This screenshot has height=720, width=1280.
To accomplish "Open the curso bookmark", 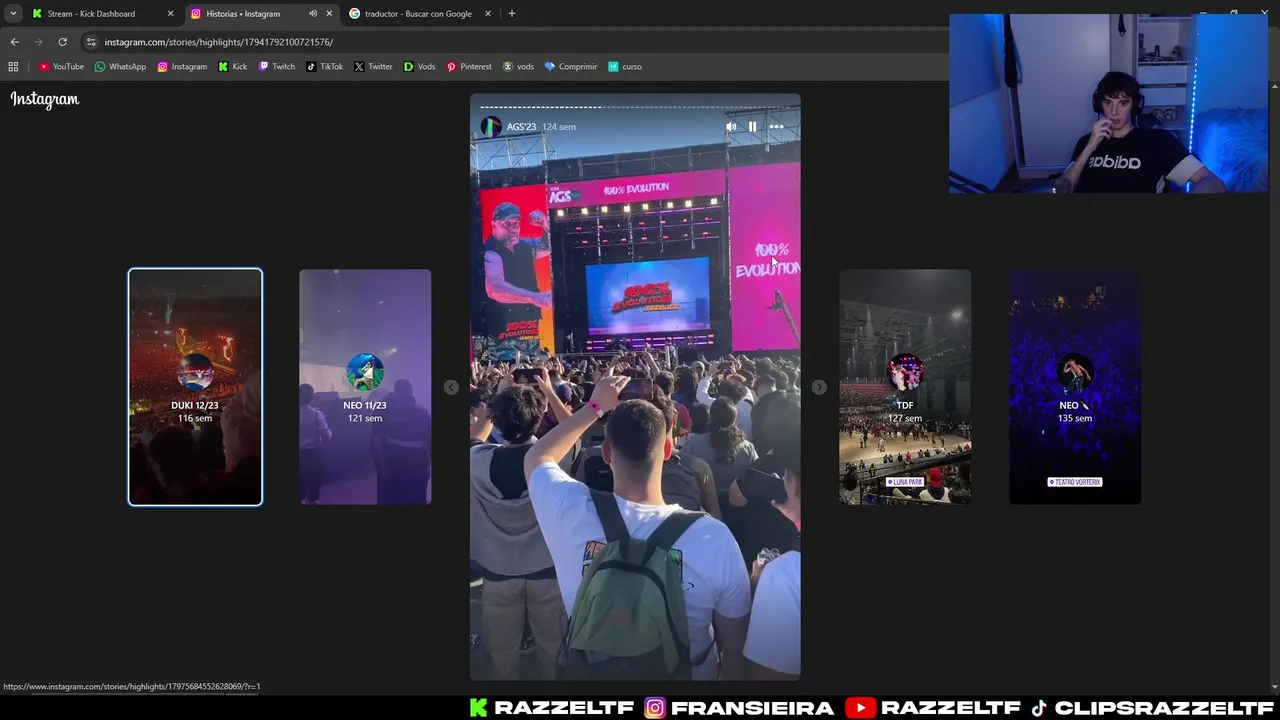I will pyautogui.click(x=625, y=67).
